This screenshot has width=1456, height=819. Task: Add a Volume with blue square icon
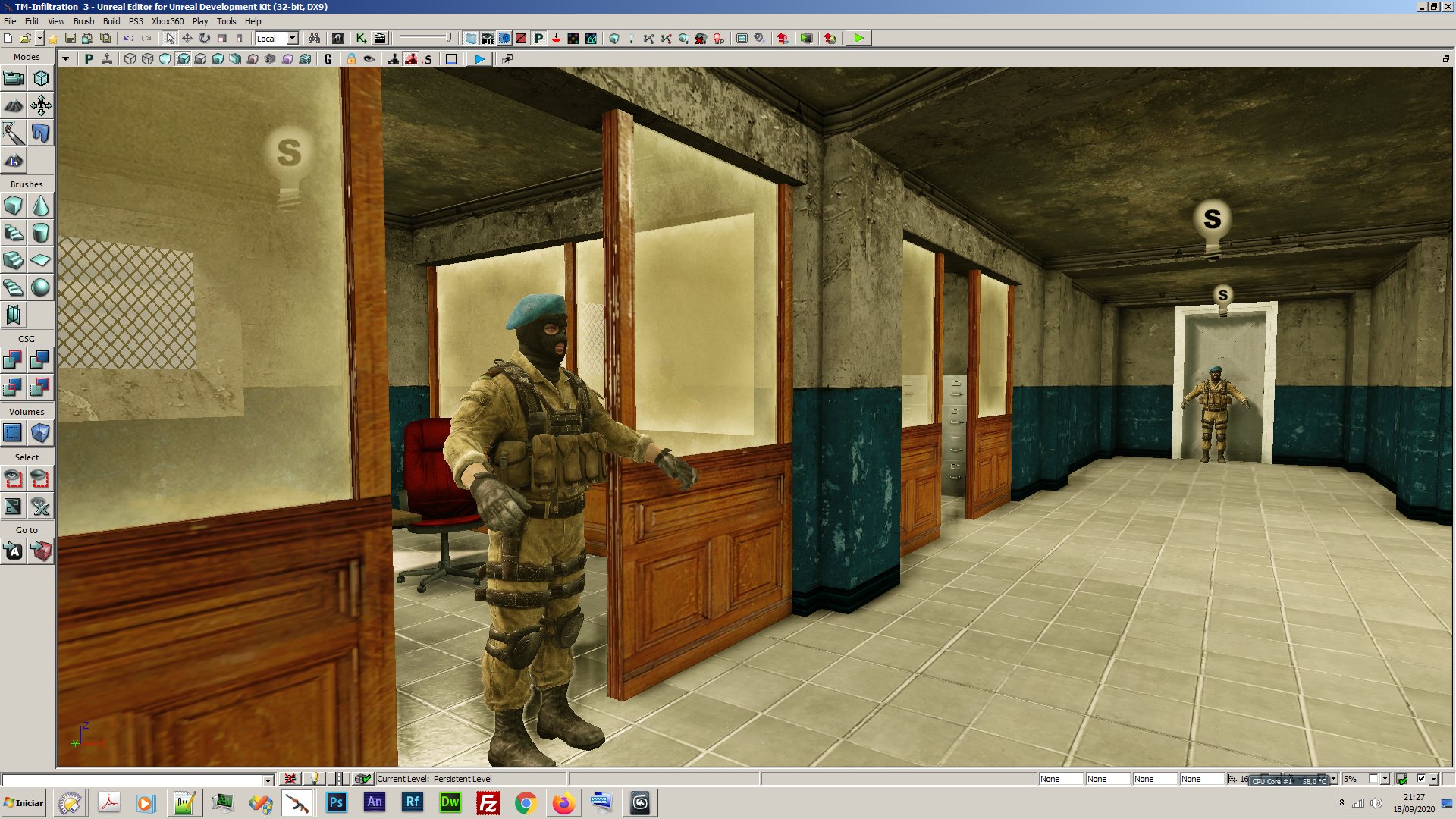pyautogui.click(x=14, y=433)
